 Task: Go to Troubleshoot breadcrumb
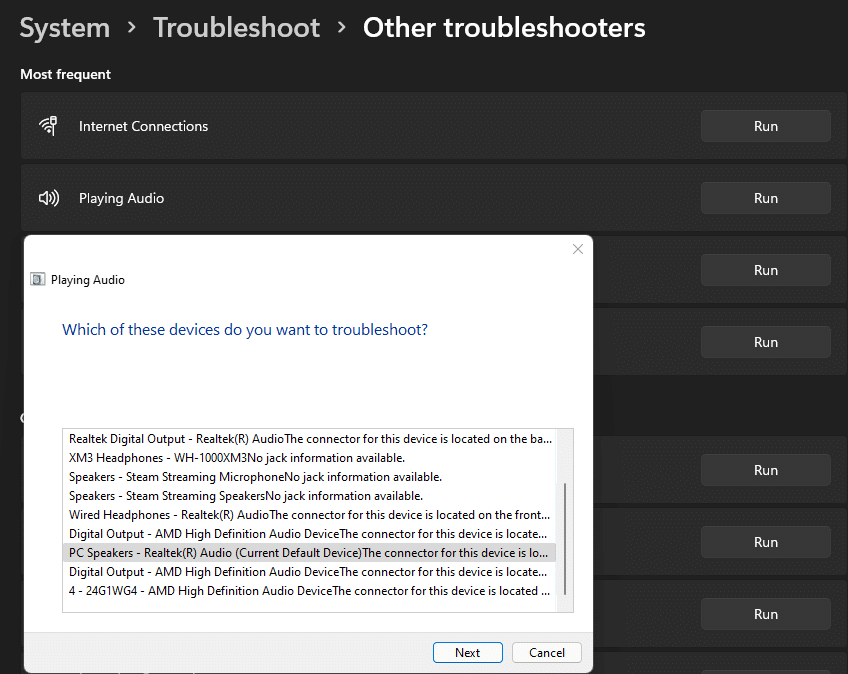coord(236,28)
